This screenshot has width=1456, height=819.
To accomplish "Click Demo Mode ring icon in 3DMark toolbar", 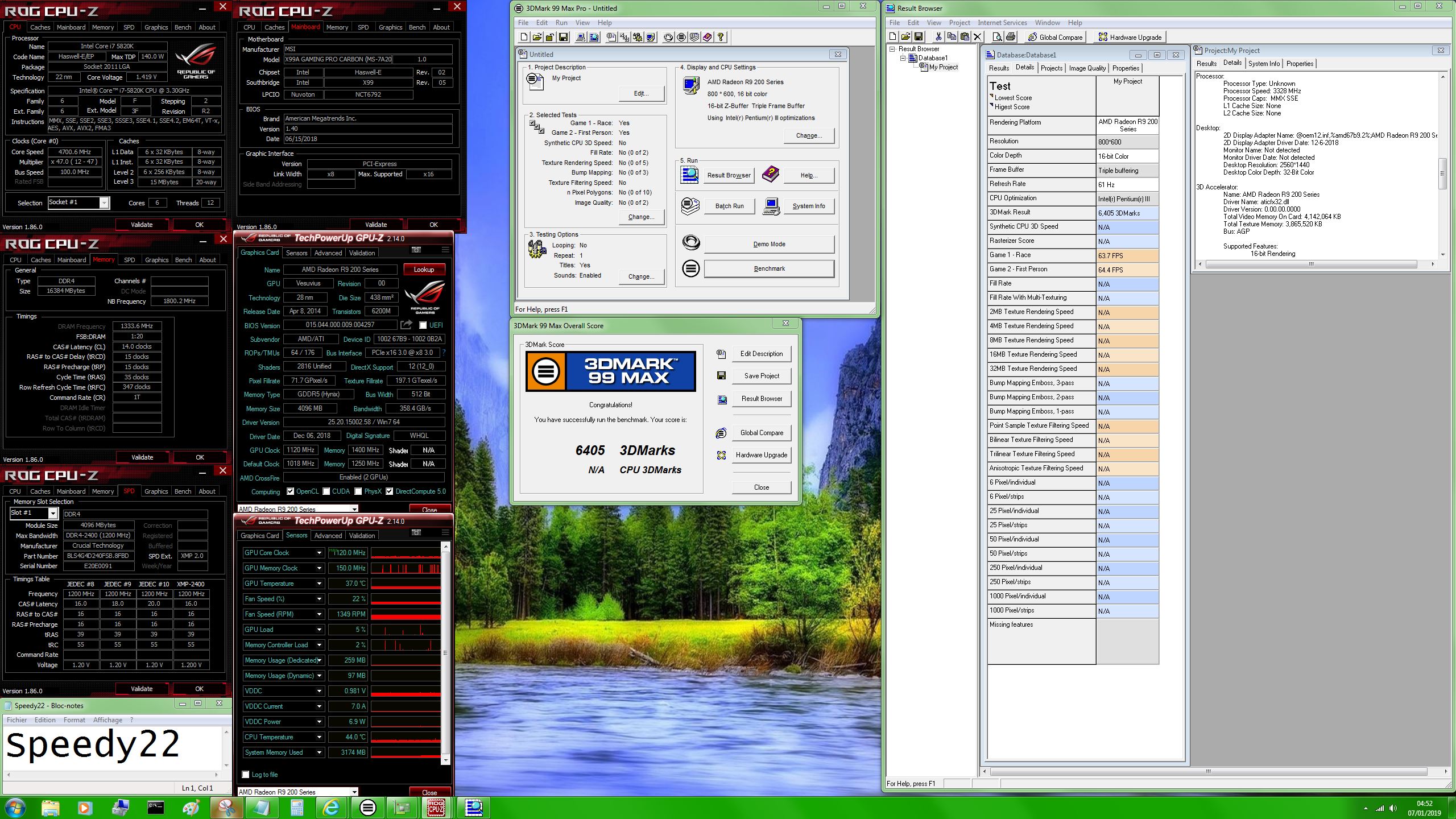I will coord(668,37).
